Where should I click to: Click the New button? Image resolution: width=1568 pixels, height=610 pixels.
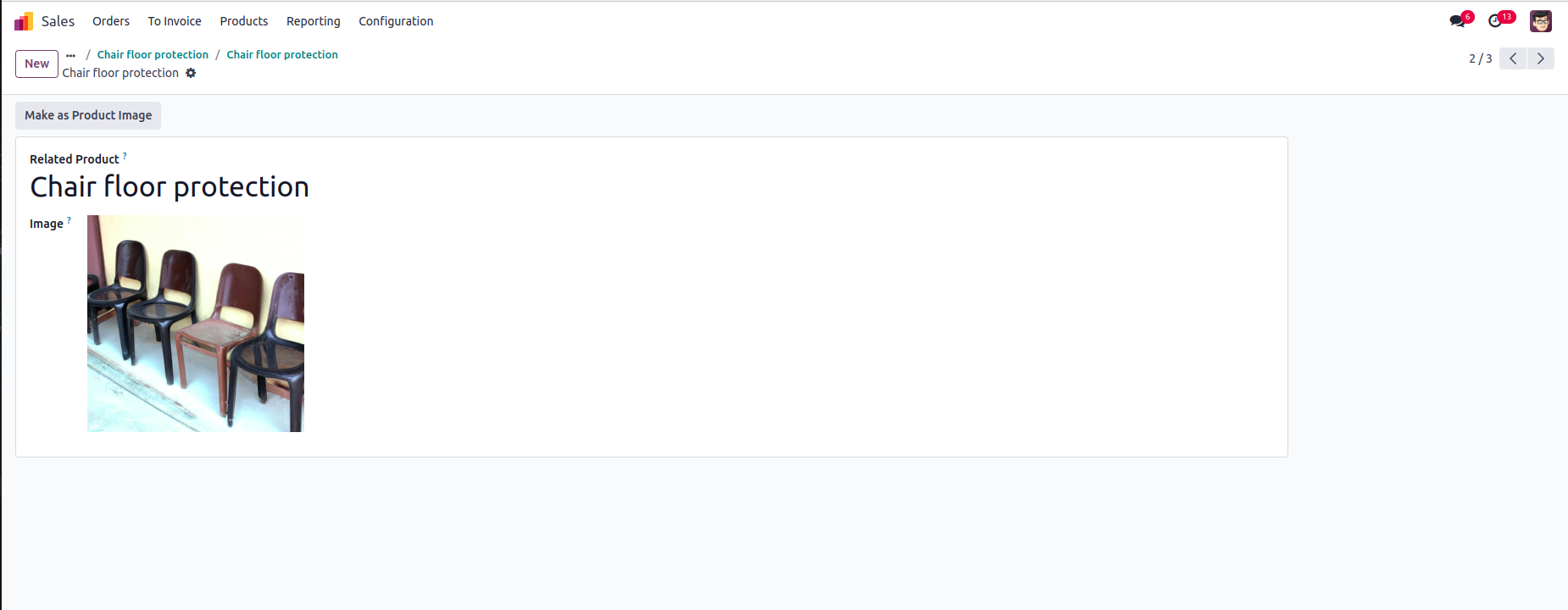click(36, 64)
